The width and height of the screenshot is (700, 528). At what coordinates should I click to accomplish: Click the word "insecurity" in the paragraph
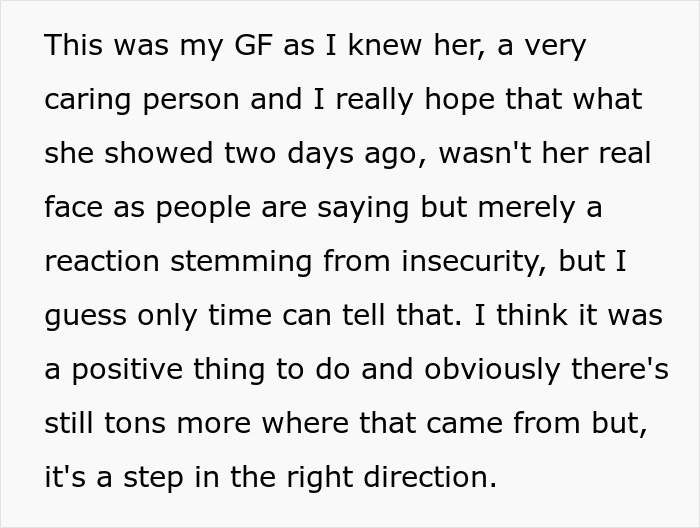(x=462, y=262)
